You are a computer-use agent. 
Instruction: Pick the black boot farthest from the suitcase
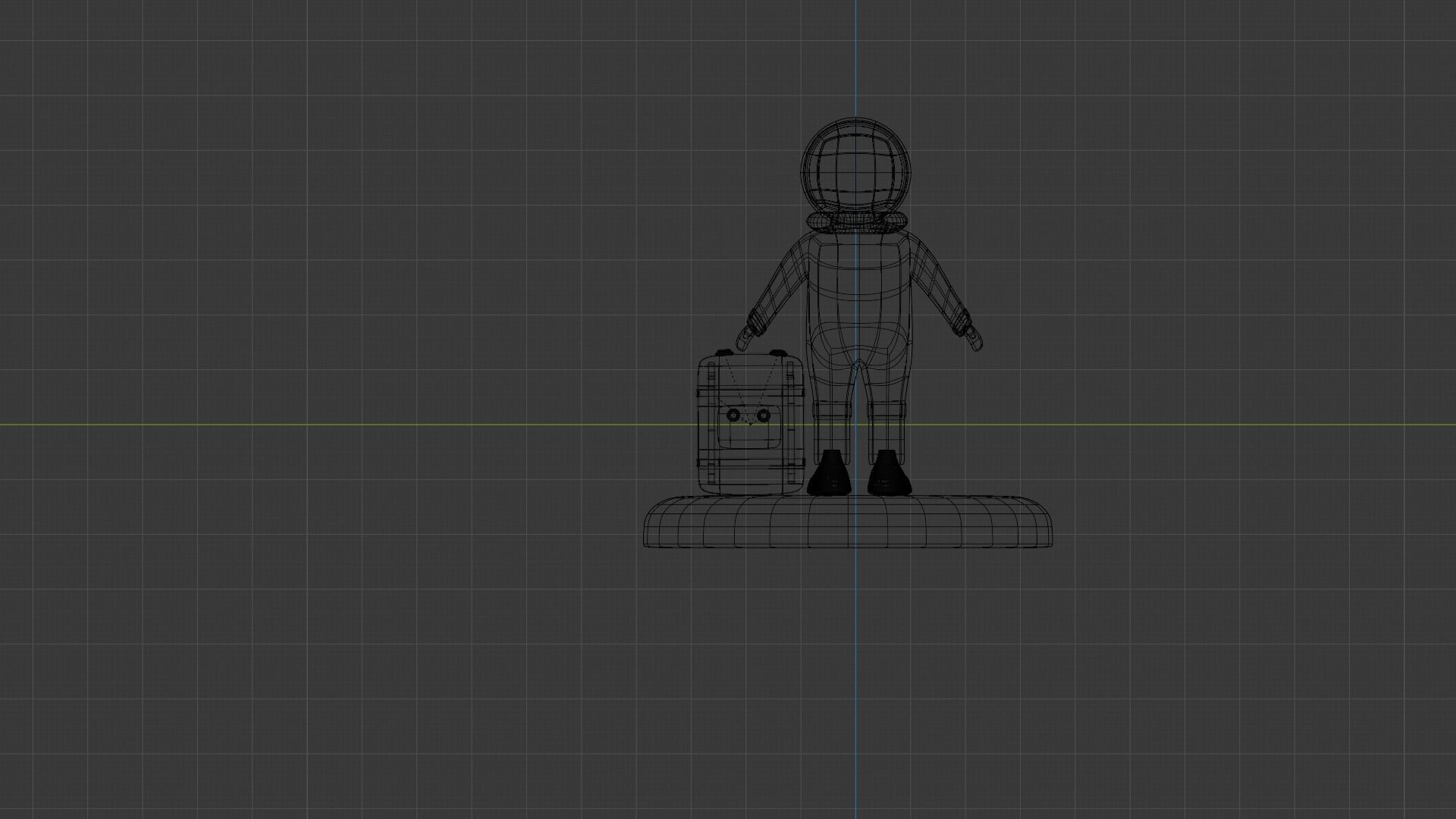889,472
